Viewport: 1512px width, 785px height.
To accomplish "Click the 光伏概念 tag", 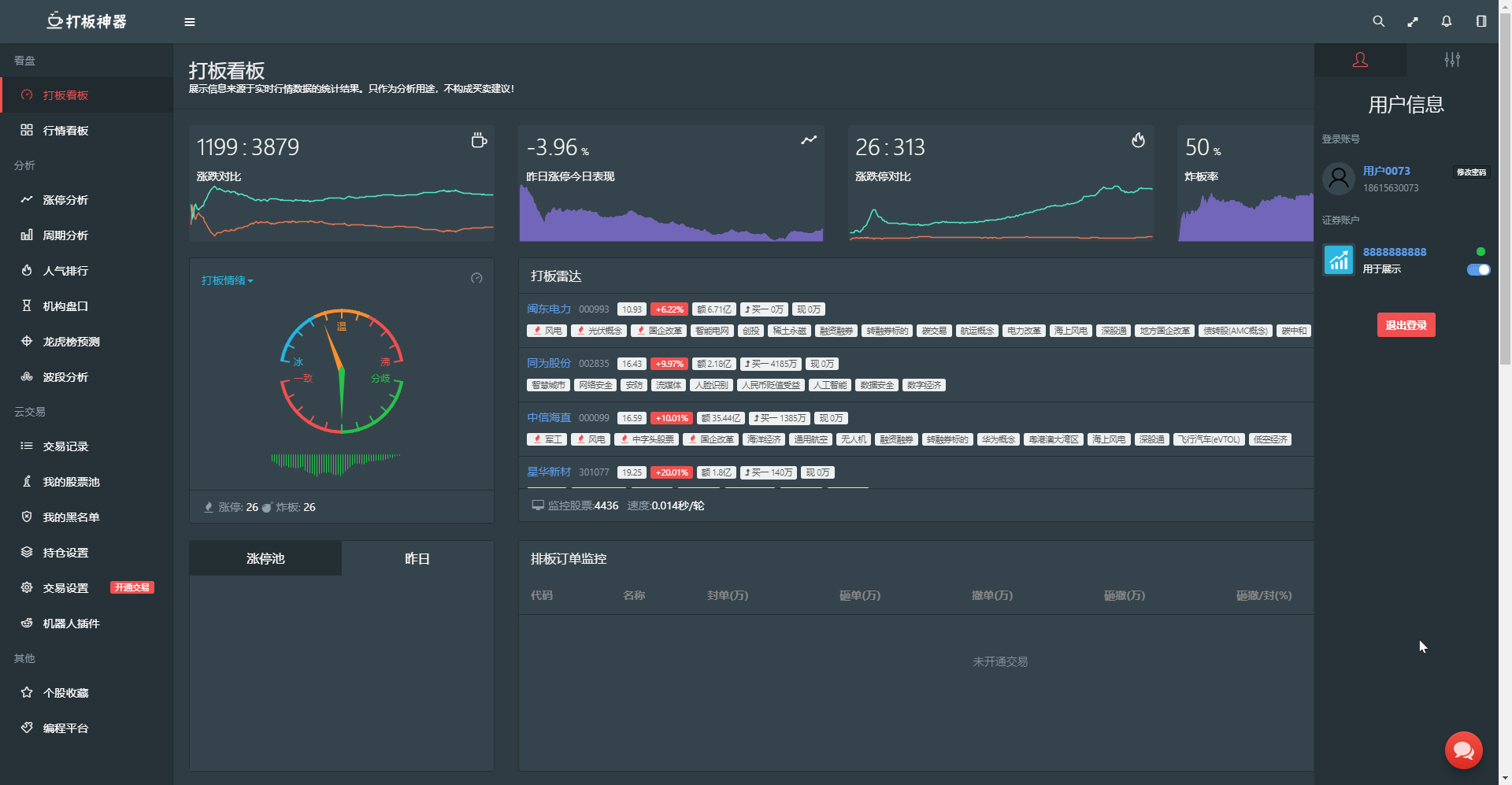I will 599,331.
